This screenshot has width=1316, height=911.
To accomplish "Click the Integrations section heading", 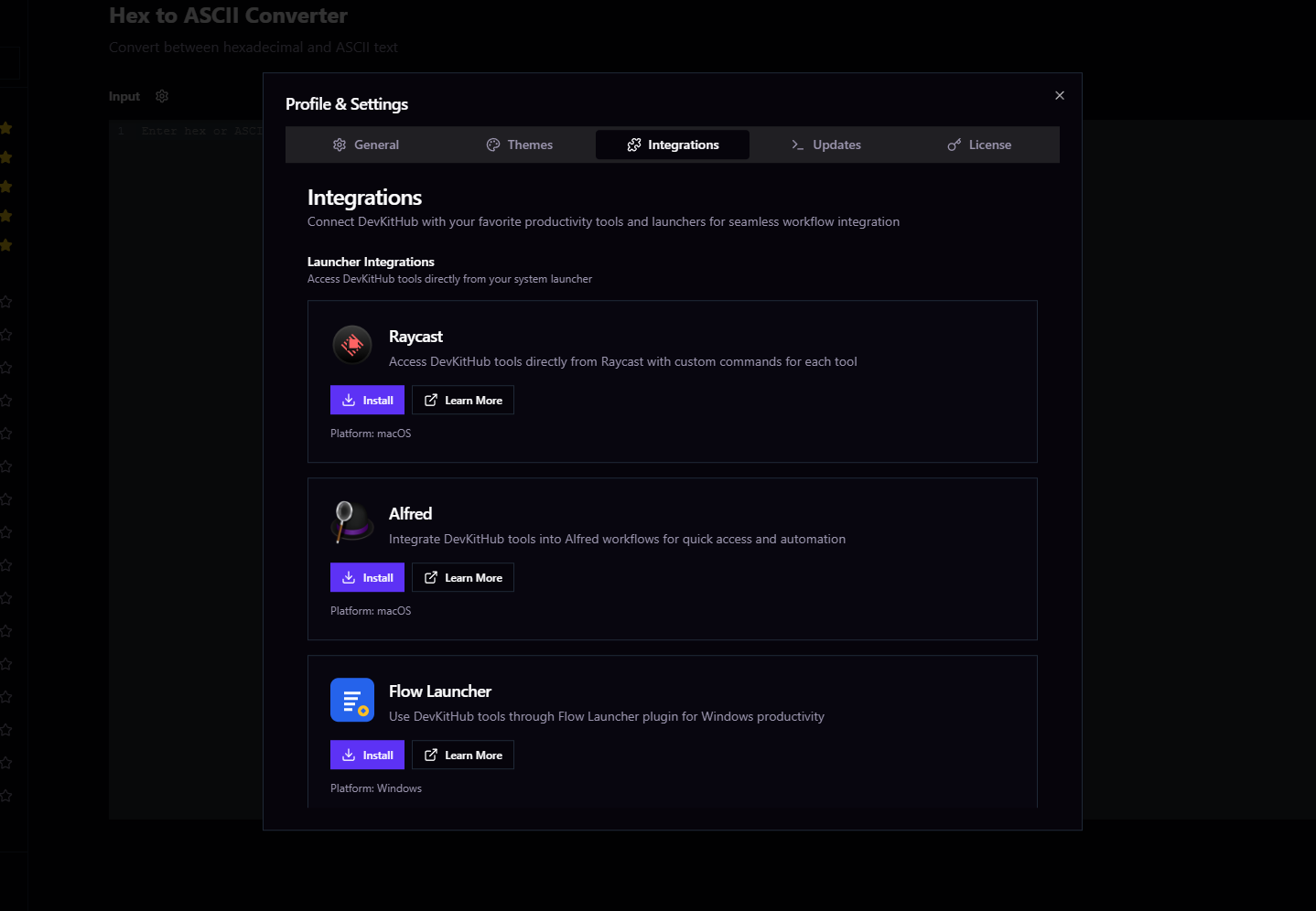I will (364, 198).
